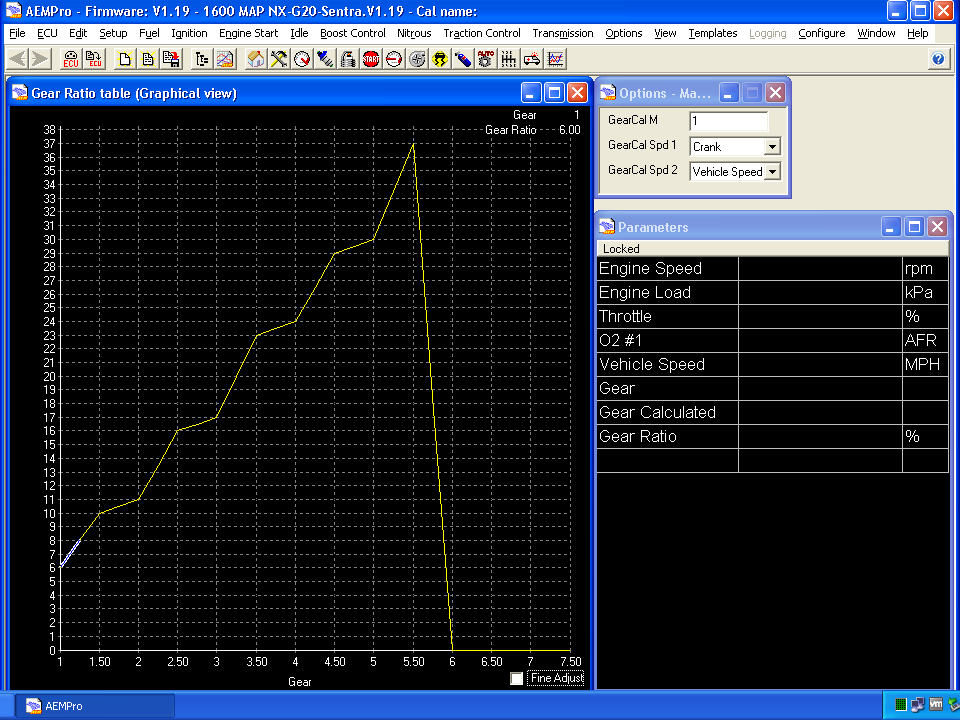Click the GearCal M input field
This screenshot has height=720, width=960.
coord(729,121)
